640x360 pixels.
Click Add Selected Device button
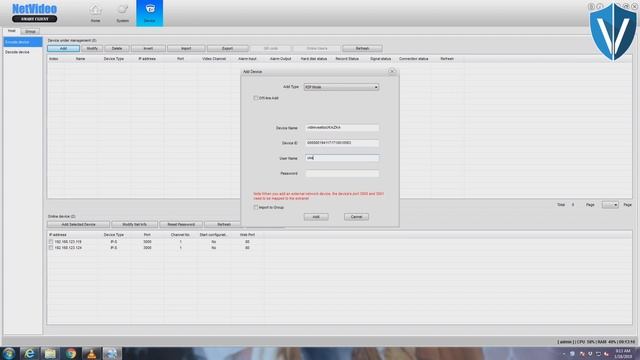[x=78, y=224]
